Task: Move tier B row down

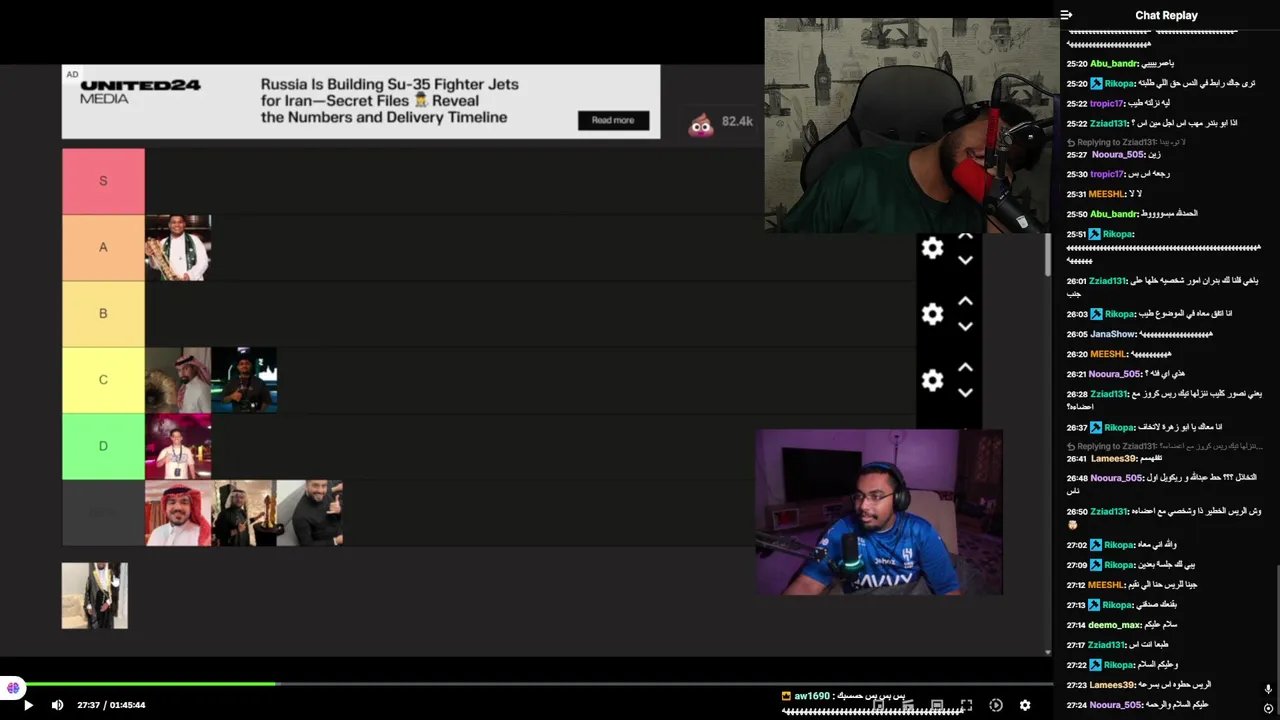Action: (x=965, y=326)
